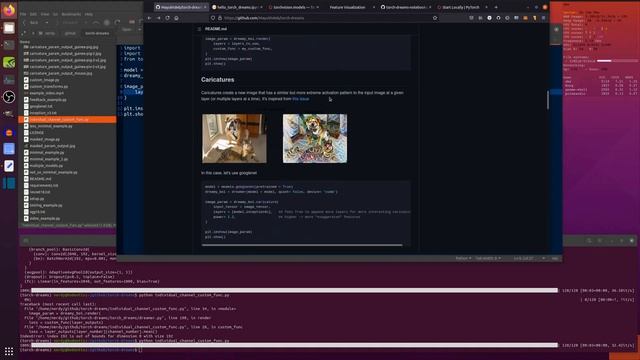This screenshot has width=640, height=360.
Task: Click the terminal search icon
Action: tap(589, 241)
